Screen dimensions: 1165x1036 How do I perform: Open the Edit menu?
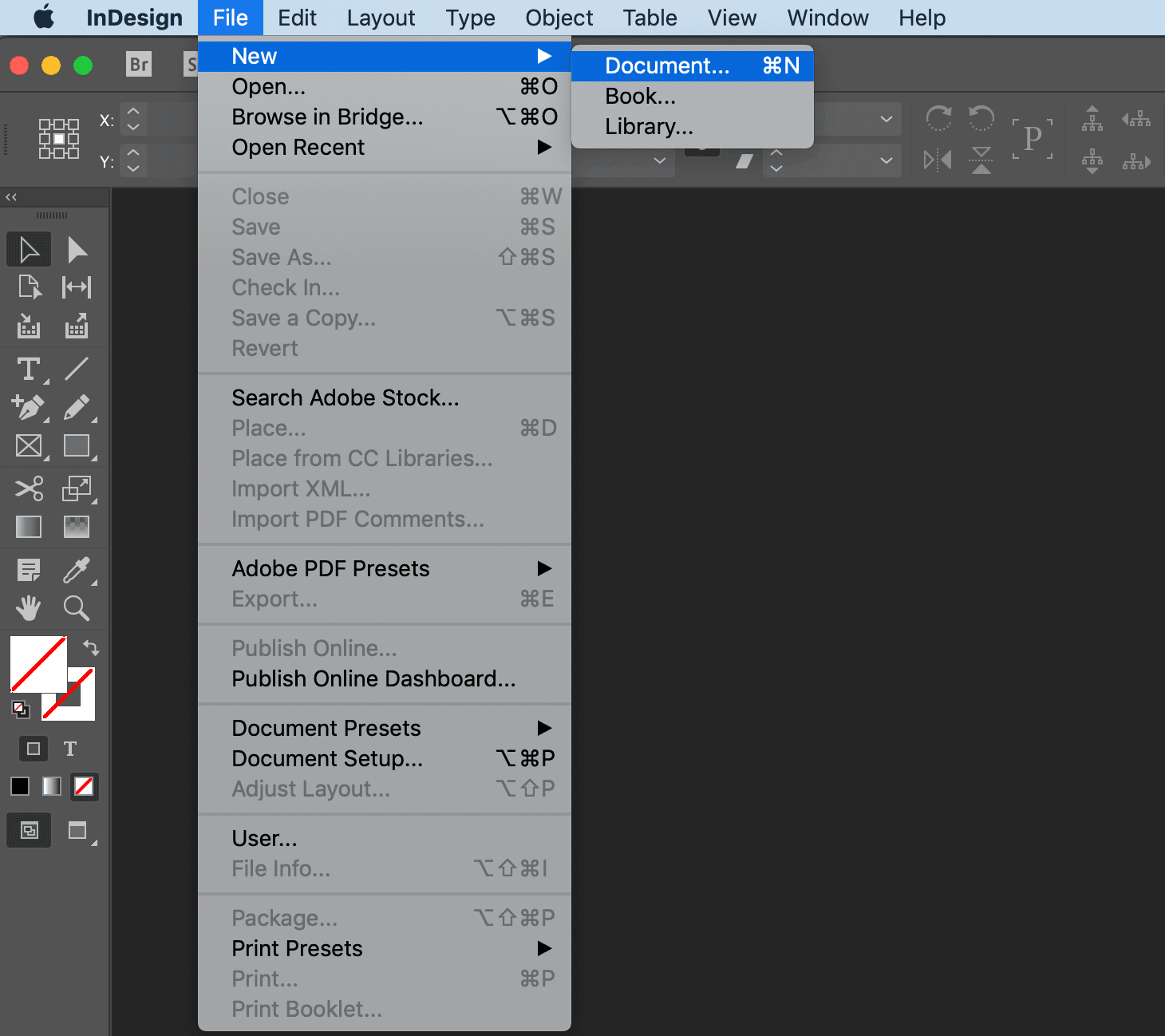[297, 18]
